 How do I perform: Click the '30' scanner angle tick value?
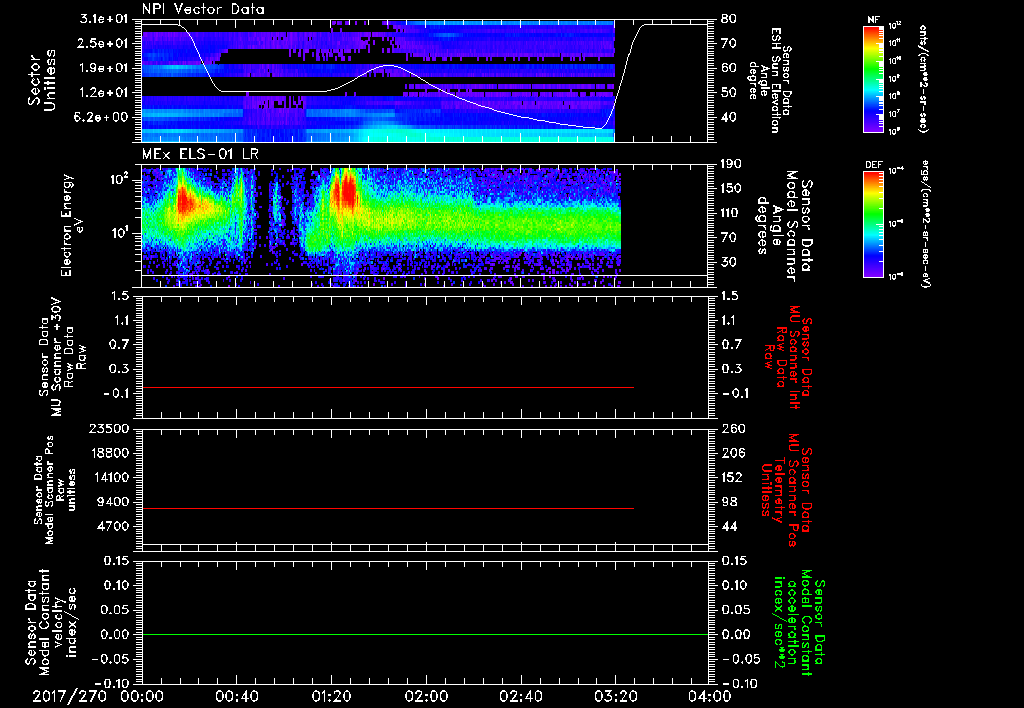click(x=728, y=262)
